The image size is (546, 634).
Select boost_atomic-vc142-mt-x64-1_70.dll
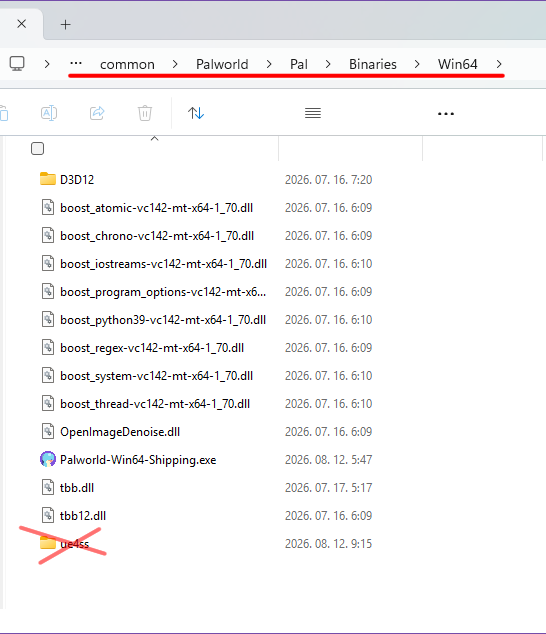(x=157, y=208)
